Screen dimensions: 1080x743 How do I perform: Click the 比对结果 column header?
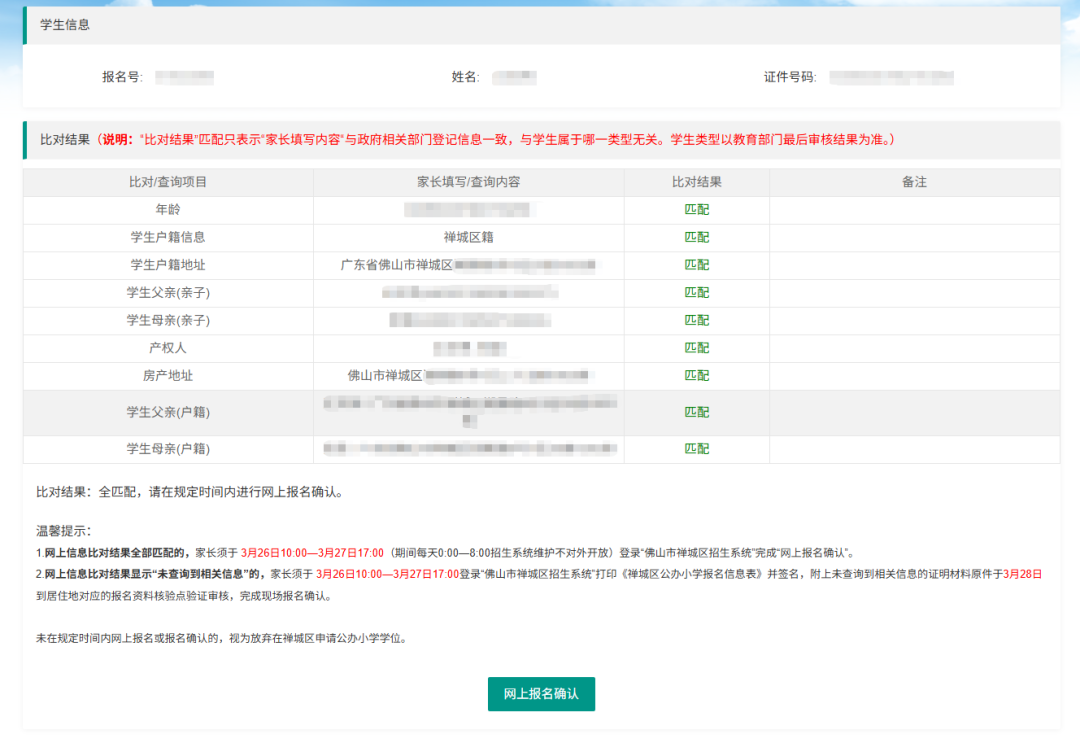point(696,182)
